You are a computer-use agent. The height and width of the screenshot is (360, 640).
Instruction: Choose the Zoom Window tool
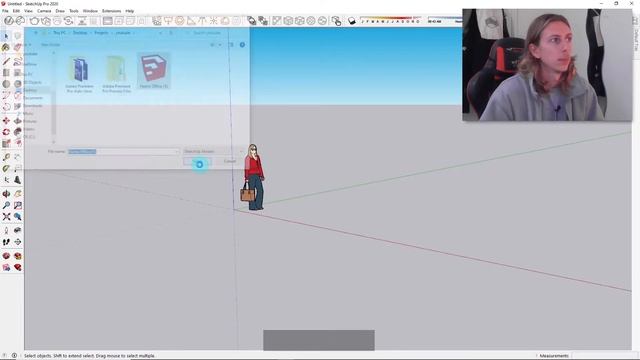point(18,205)
